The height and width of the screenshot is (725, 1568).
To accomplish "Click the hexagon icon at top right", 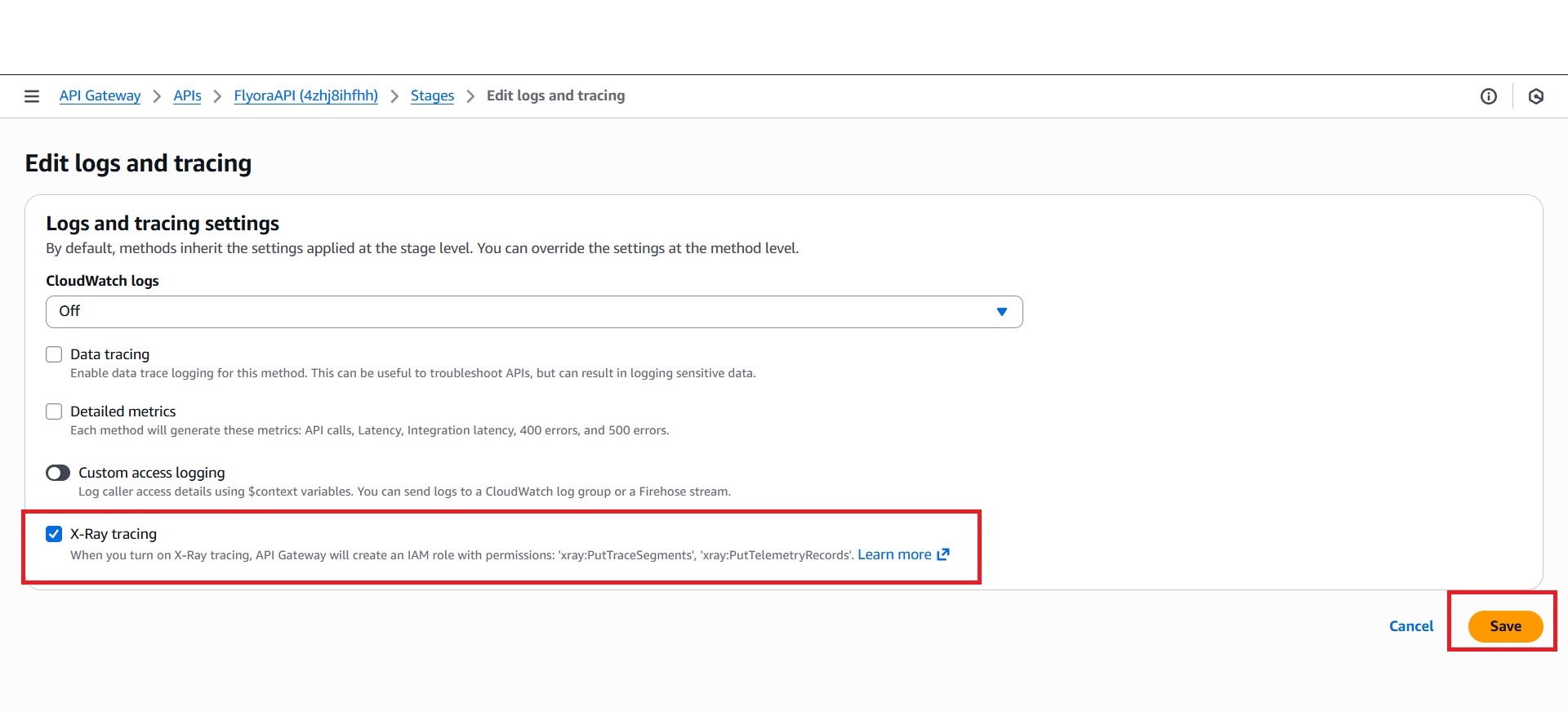I will (1535, 96).
